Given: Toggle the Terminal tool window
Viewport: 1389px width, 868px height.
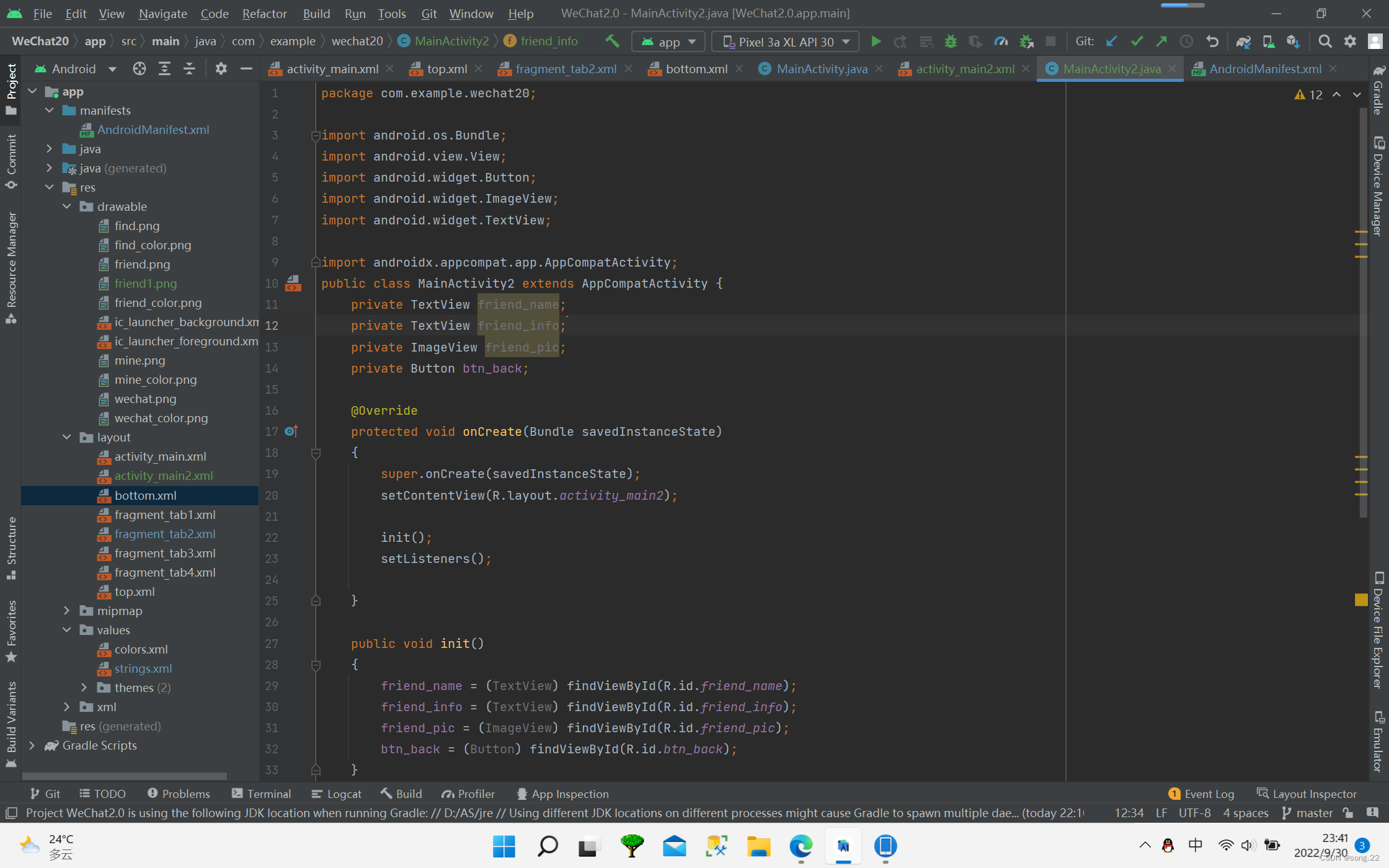Looking at the screenshot, I should click(x=260, y=794).
